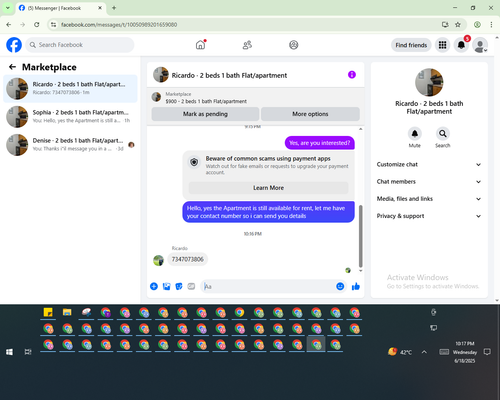Viewport: 500px width, 400px height.
Task: Click the Find friends button
Action: pyautogui.click(x=411, y=45)
